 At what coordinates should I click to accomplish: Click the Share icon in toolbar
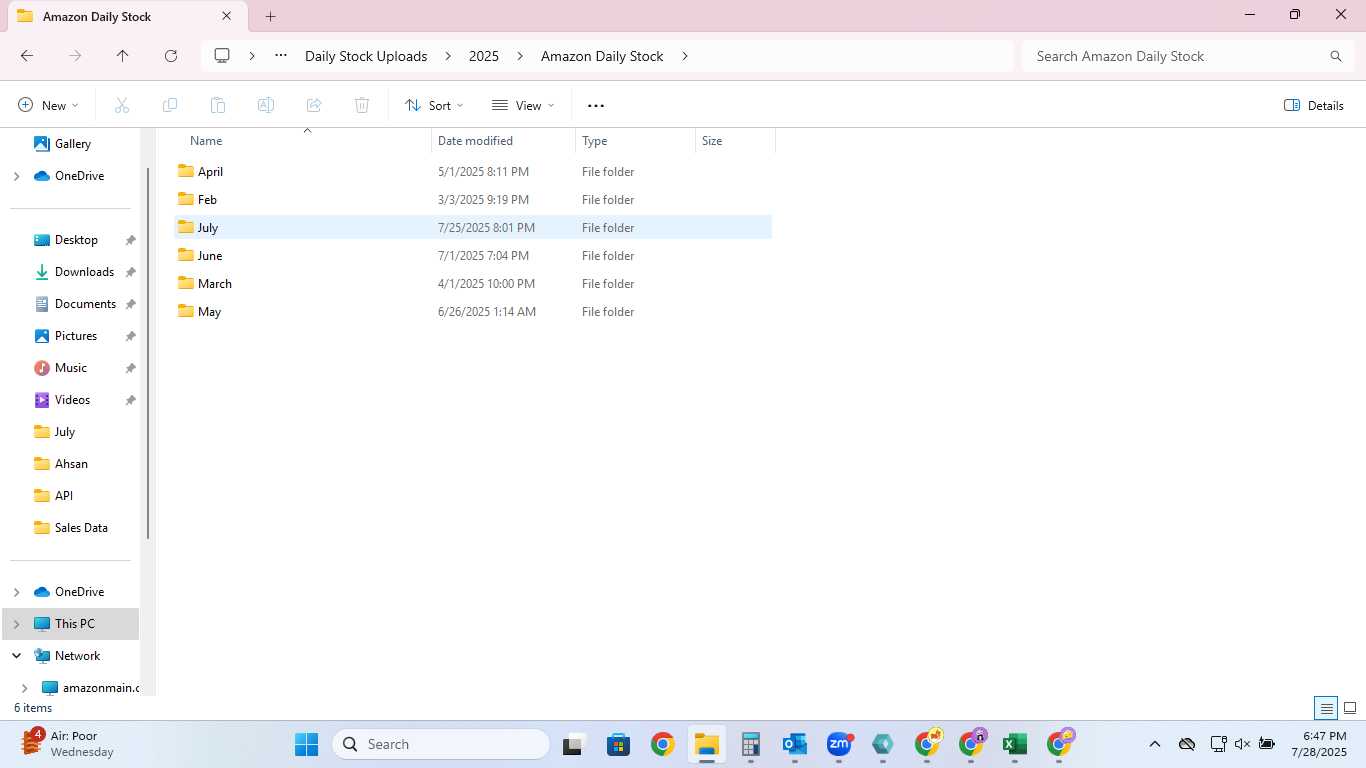(x=314, y=105)
